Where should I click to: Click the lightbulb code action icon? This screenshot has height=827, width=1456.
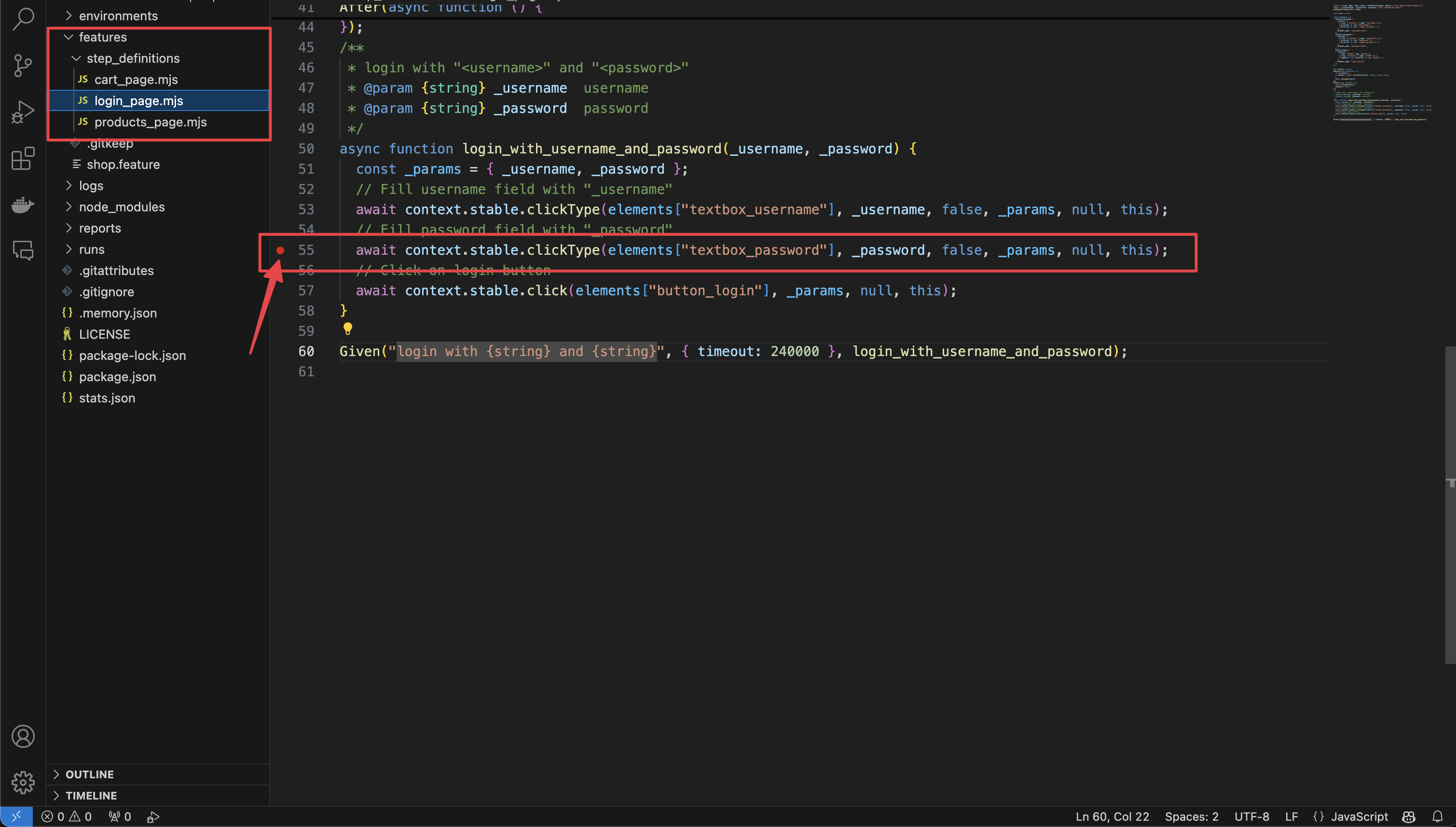pyautogui.click(x=347, y=328)
